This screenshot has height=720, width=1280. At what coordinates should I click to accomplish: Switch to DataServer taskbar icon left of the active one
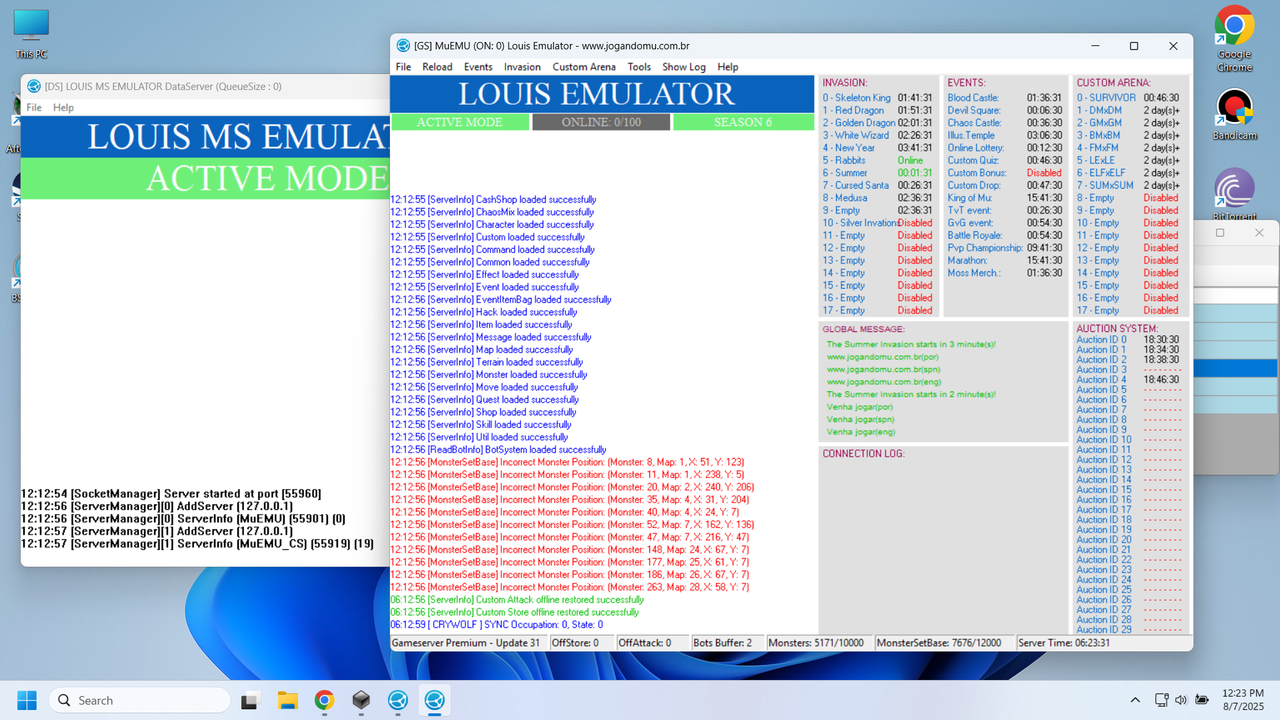pyautogui.click(x=398, y=700)
